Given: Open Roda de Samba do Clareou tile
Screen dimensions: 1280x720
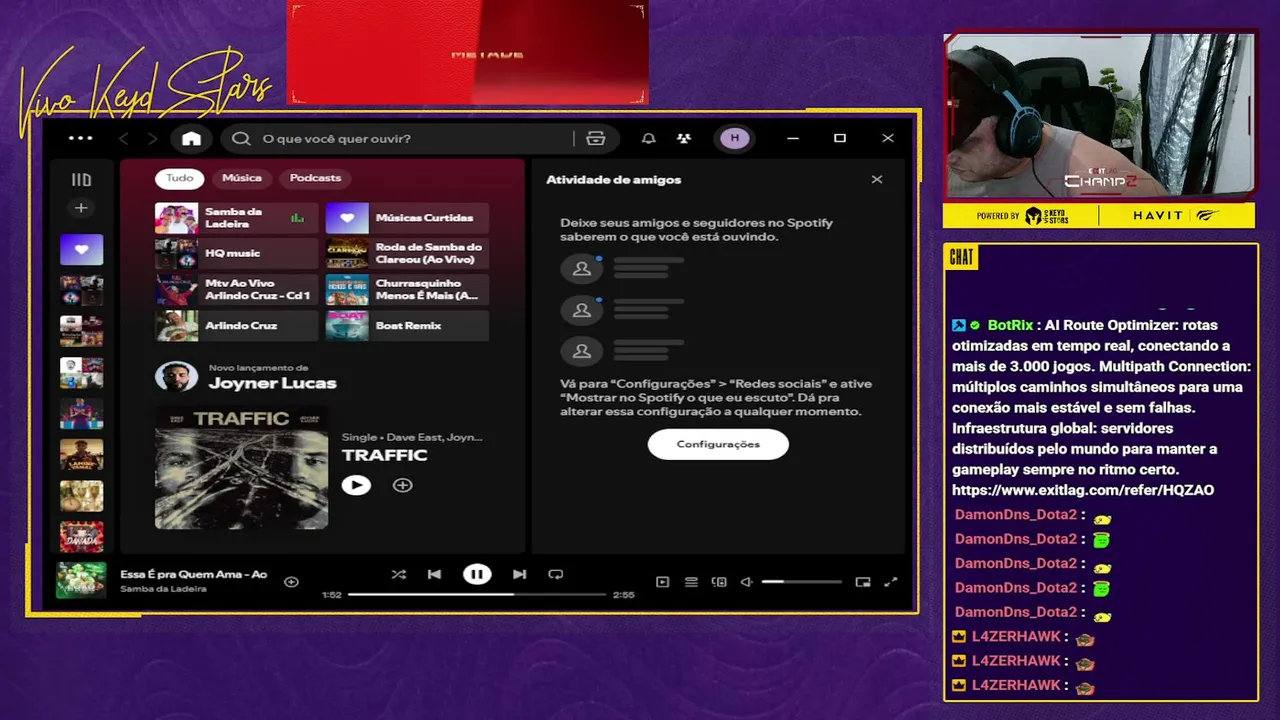Looking at the screenshot, I should pos(407,254).
